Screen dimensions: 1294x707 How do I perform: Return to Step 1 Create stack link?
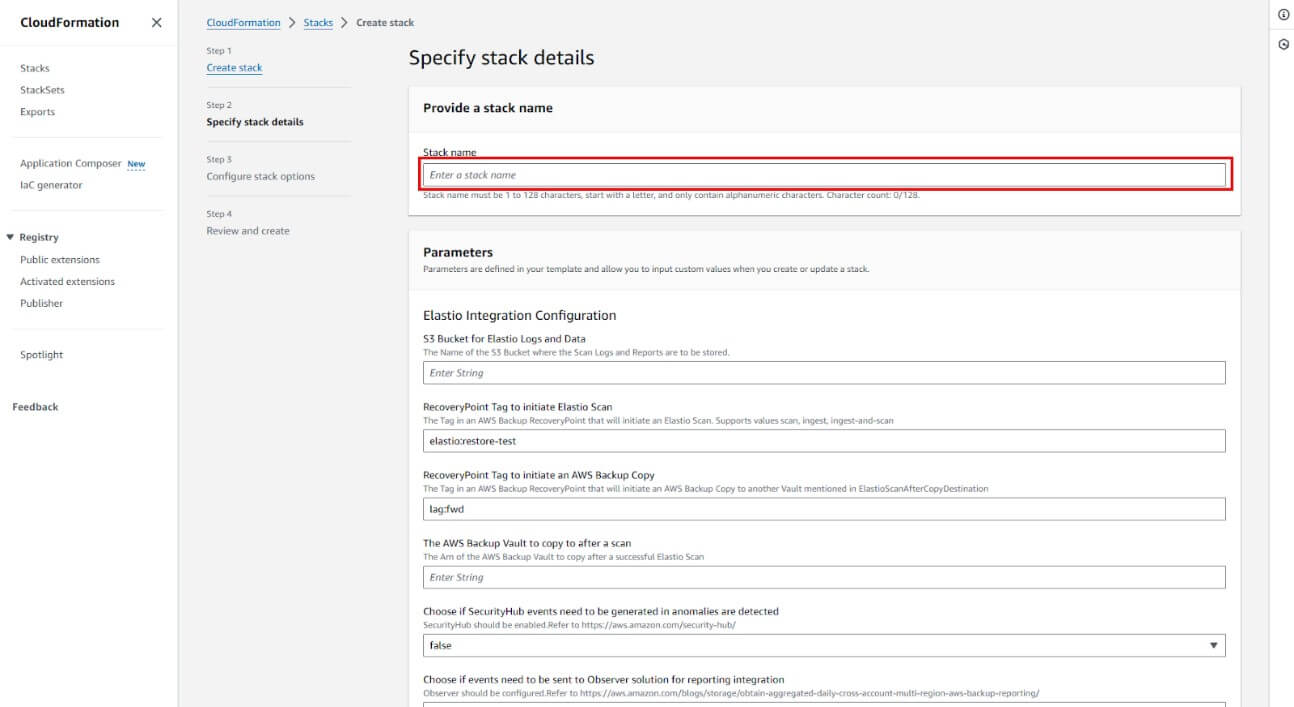point(234,68)
